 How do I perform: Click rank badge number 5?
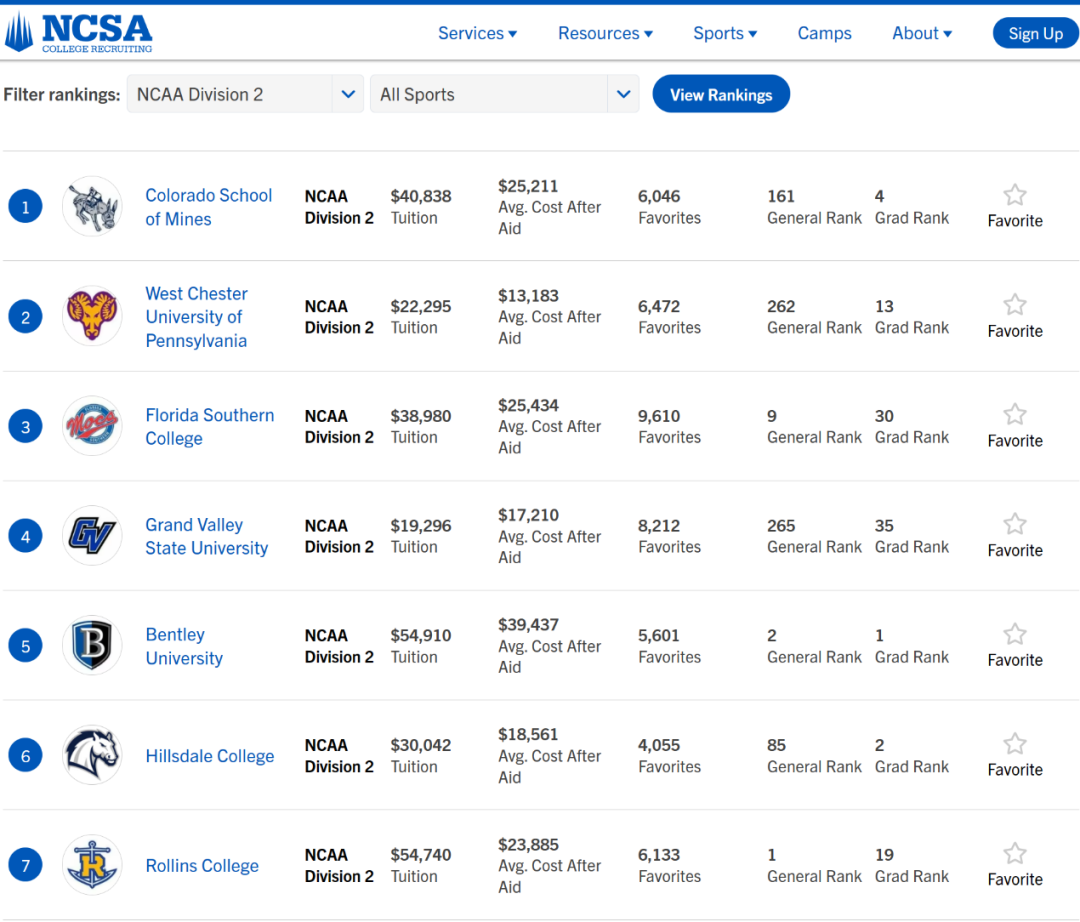click(25, 646)
